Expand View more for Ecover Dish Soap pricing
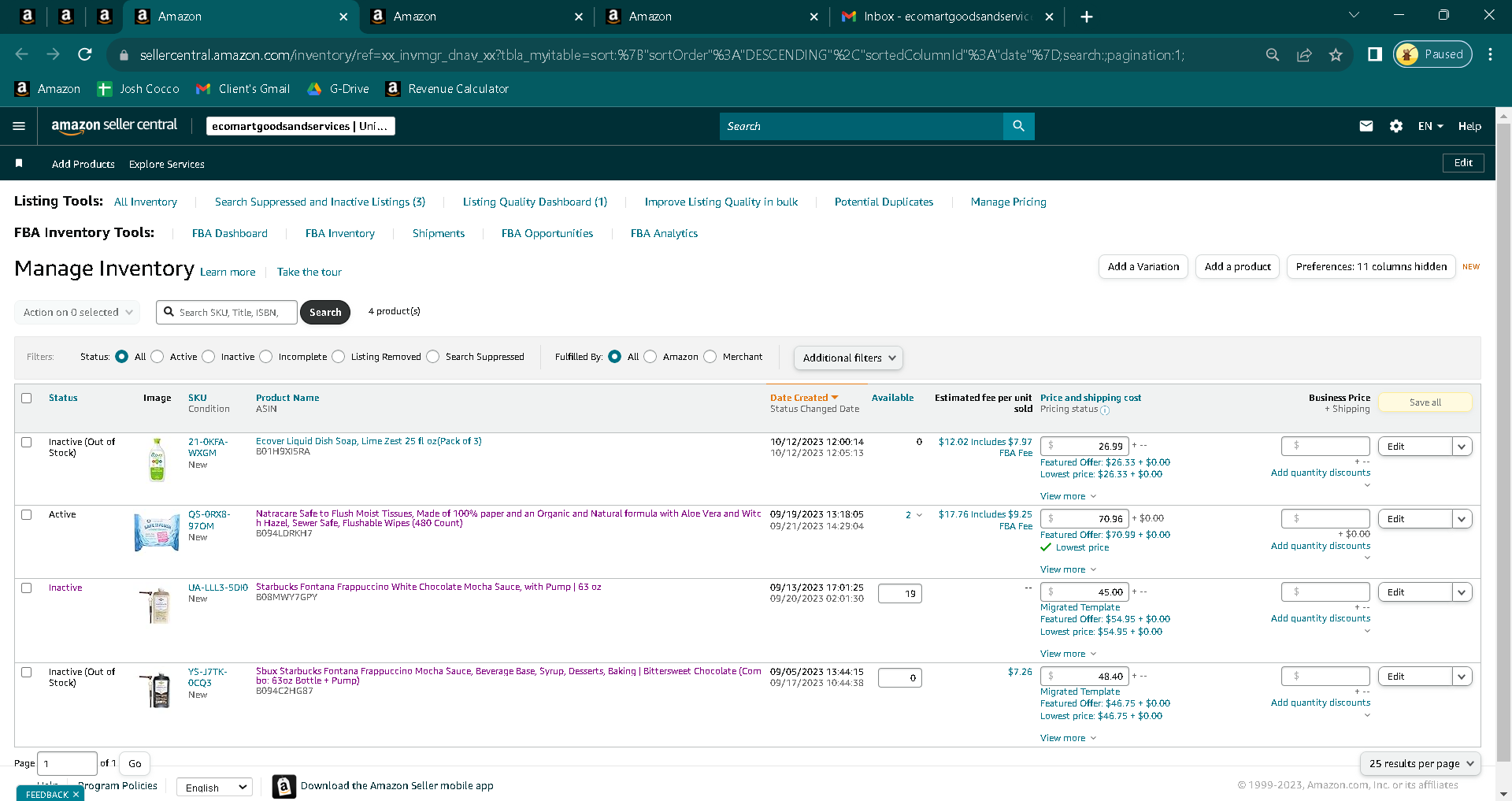 (x=1068, y=496)
